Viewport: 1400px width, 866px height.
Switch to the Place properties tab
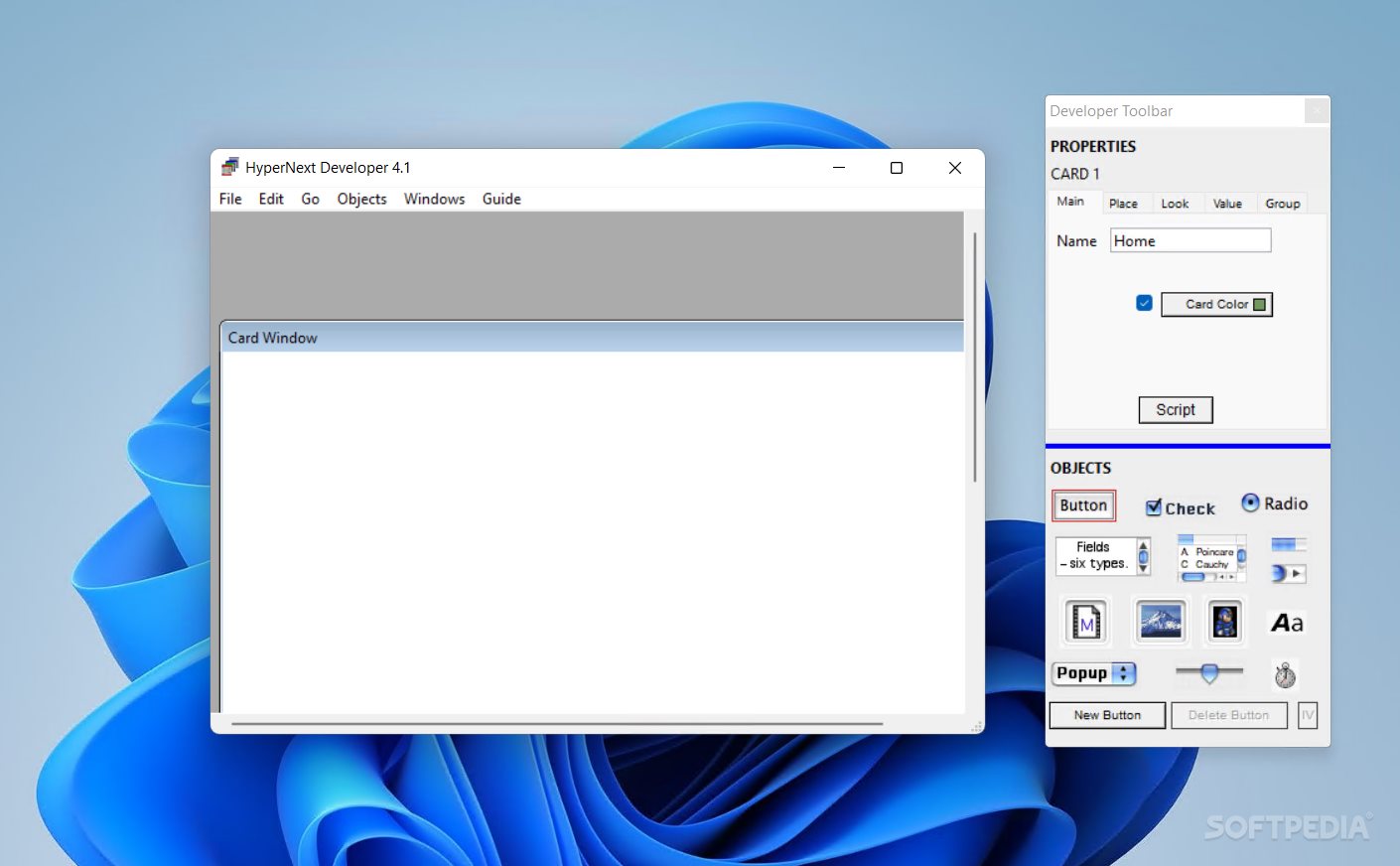(1123, 204)
